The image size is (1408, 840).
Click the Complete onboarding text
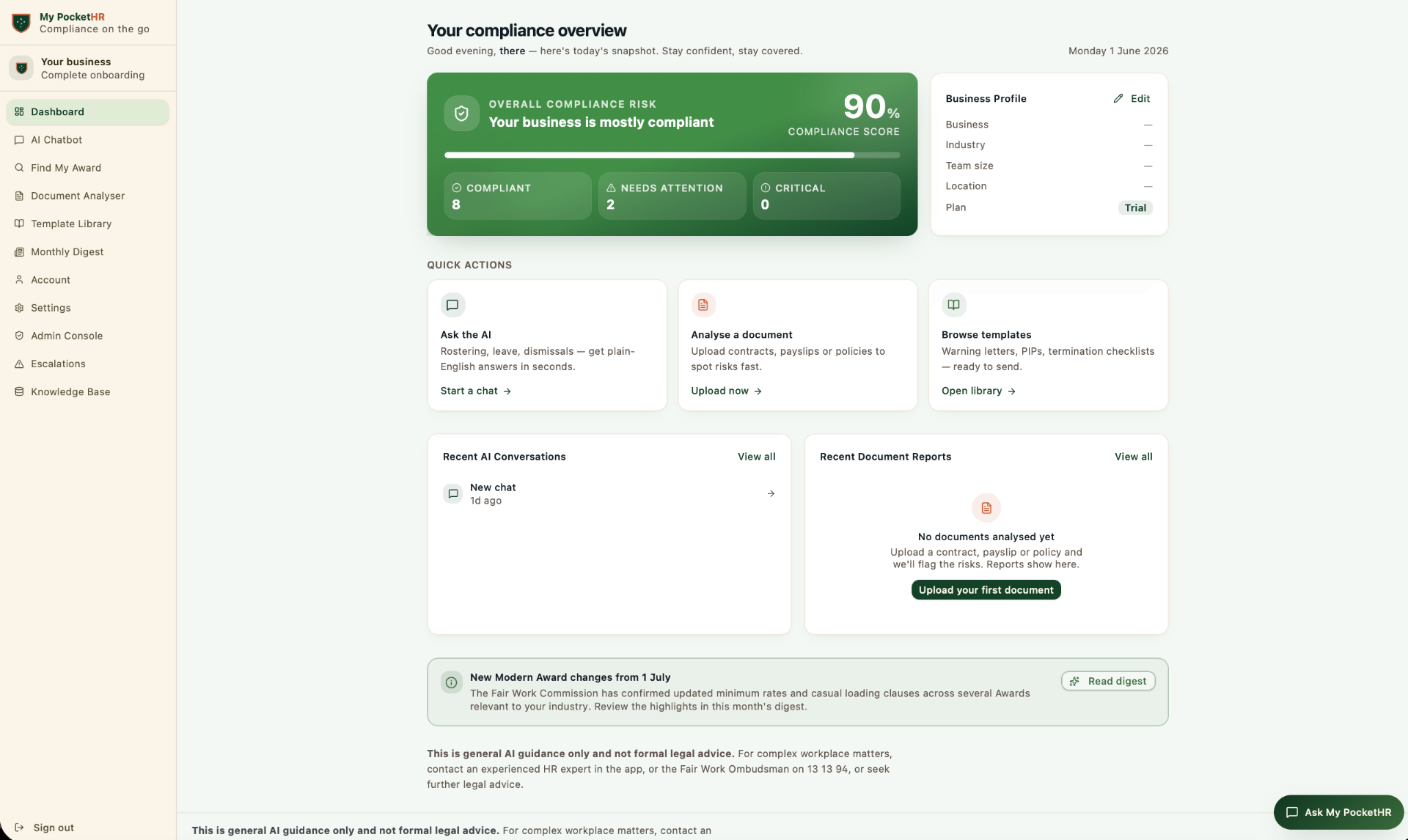(92, 75)
